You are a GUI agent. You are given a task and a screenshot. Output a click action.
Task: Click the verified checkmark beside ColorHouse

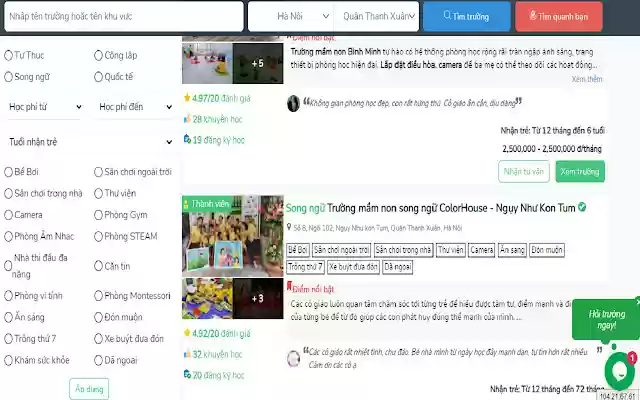[x=582, y=207]
